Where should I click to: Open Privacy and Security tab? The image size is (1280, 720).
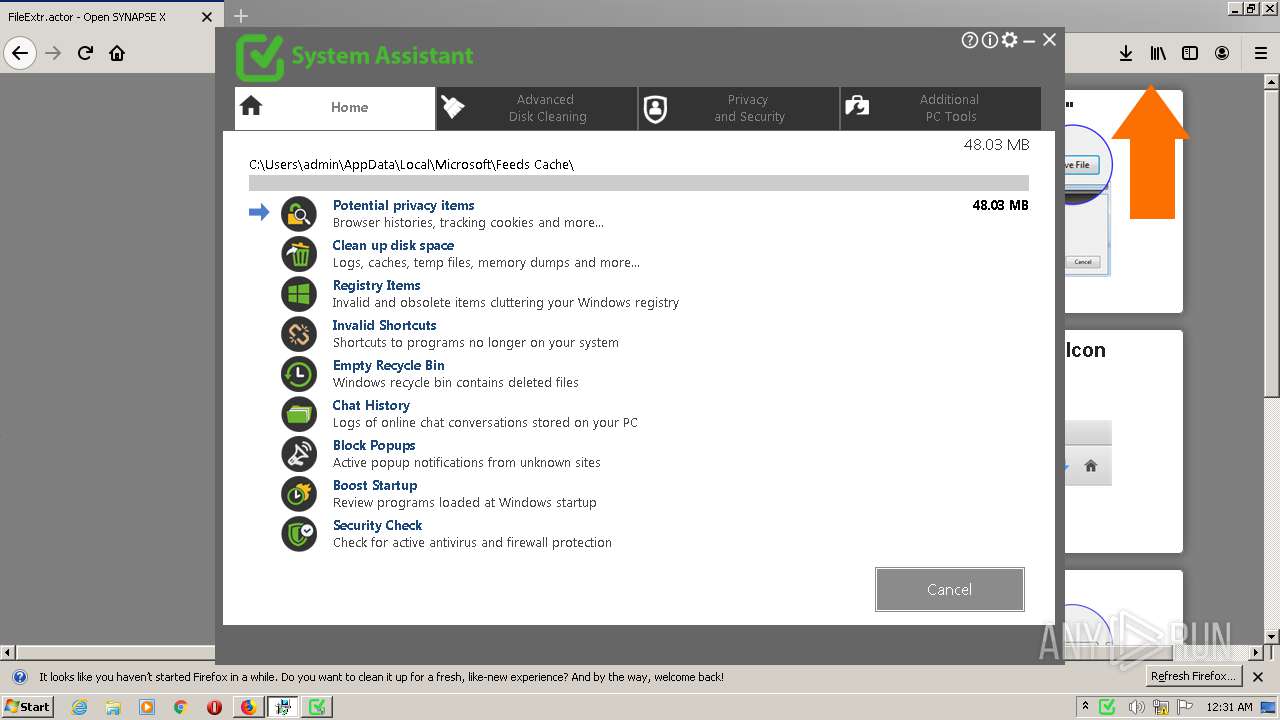coord(739,108)
